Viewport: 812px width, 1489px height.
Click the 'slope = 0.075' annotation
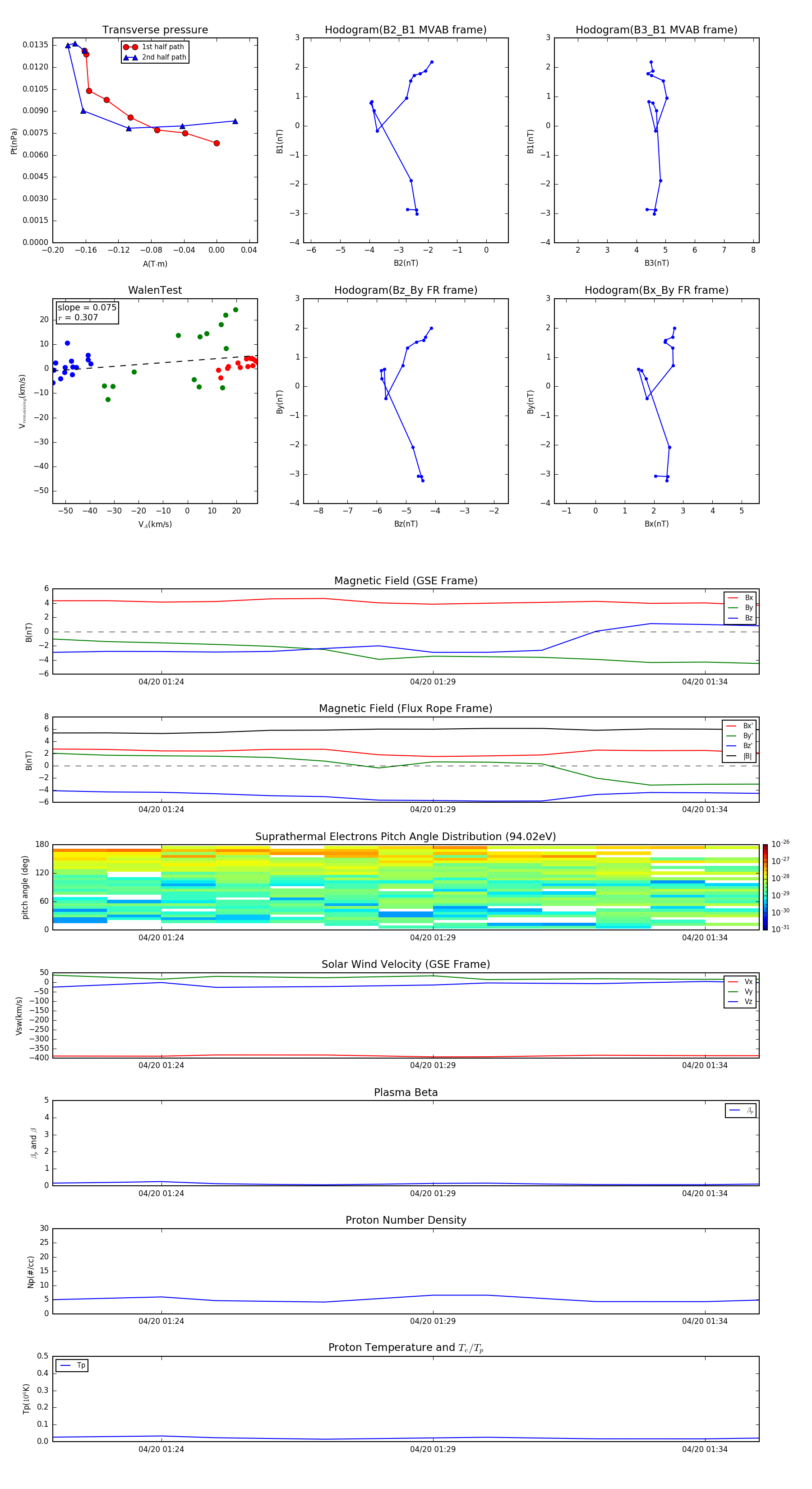pyautogui.click(x=87, y=308)
